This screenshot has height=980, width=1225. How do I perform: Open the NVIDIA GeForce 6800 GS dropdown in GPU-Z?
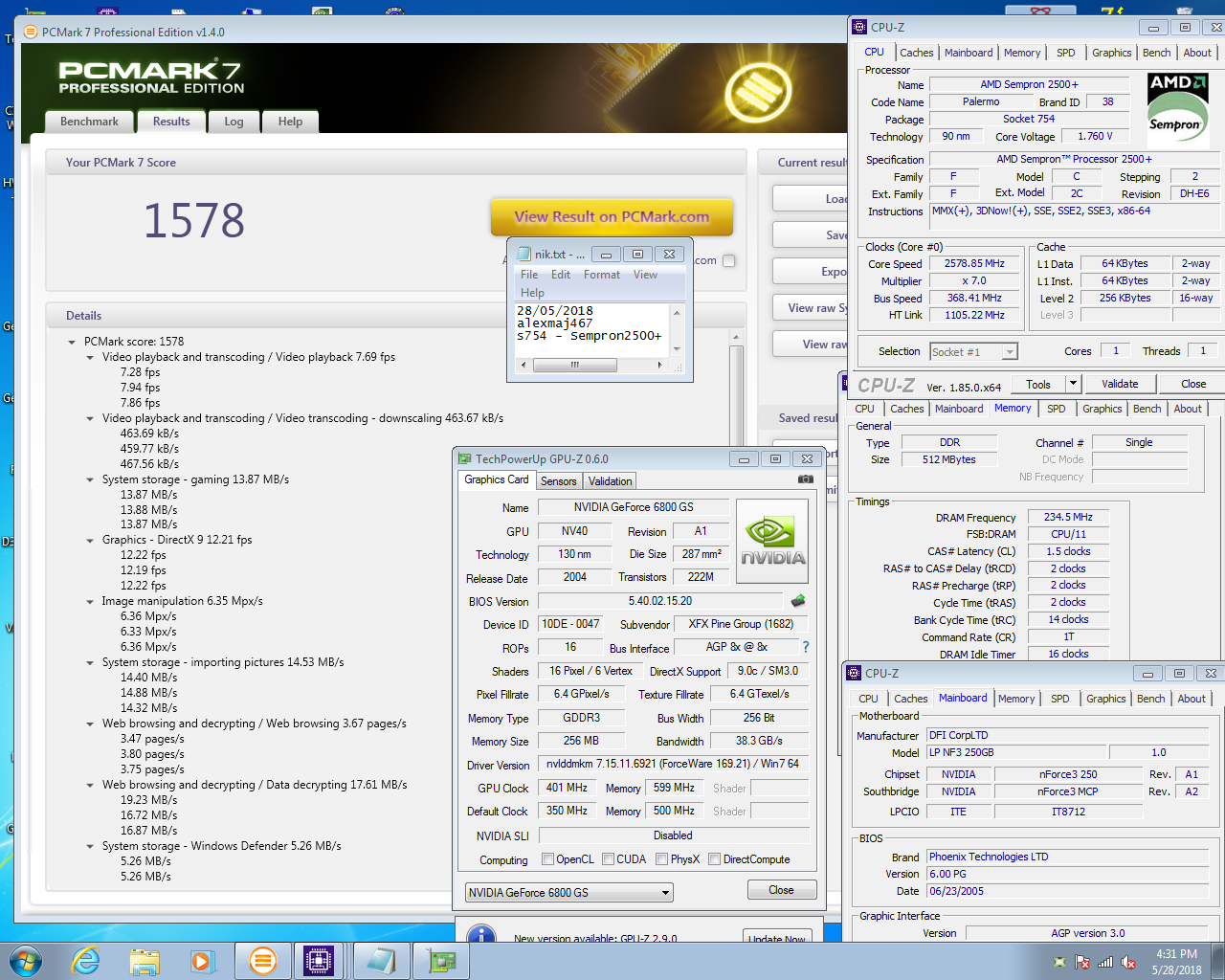coord(568,892)
